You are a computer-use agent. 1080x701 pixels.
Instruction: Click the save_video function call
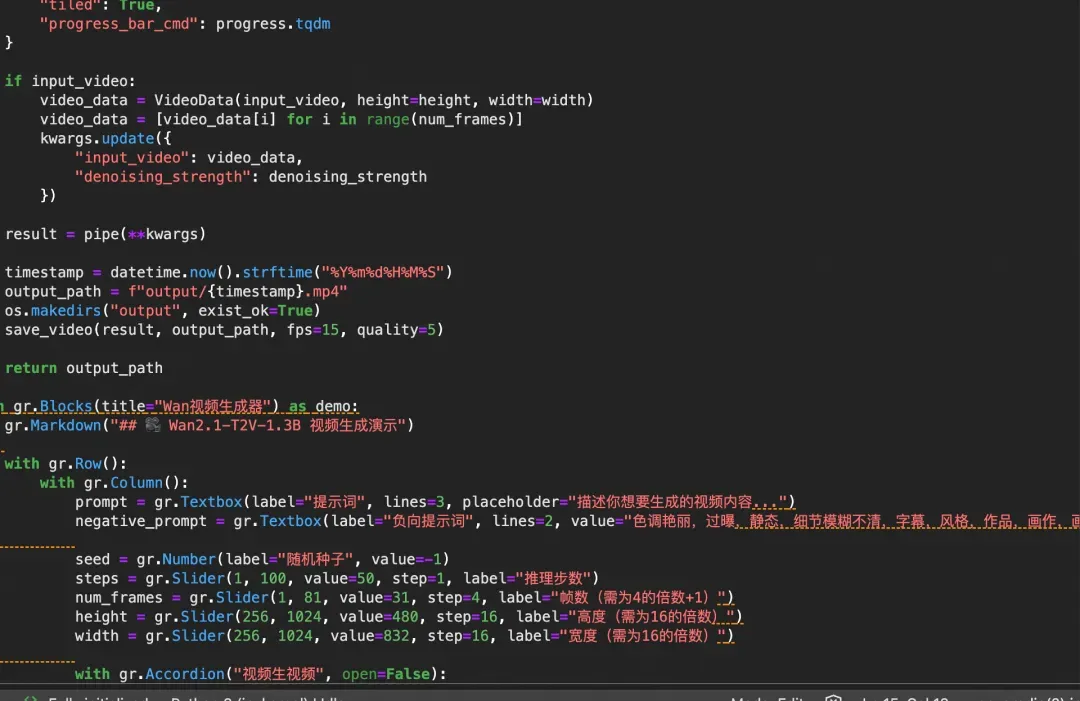[x=49, y=331]
